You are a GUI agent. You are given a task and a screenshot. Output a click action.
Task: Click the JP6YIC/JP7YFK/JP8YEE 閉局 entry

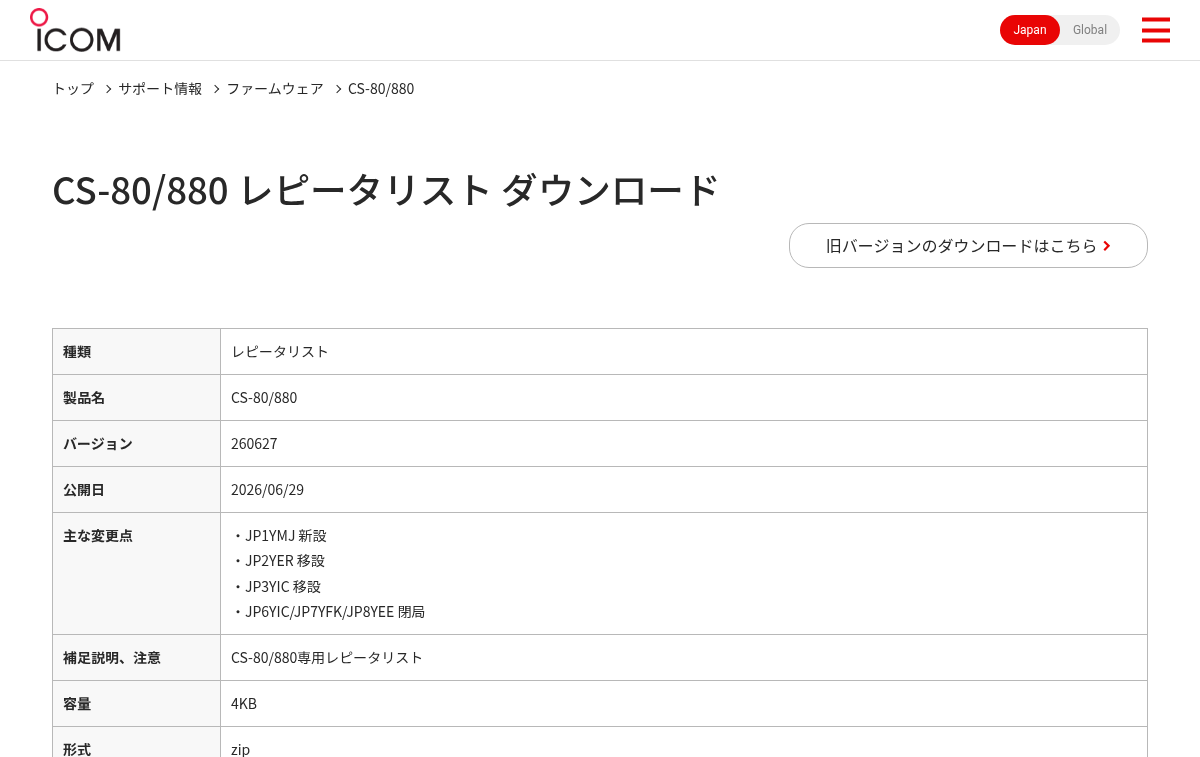click(x=328, y=612)
